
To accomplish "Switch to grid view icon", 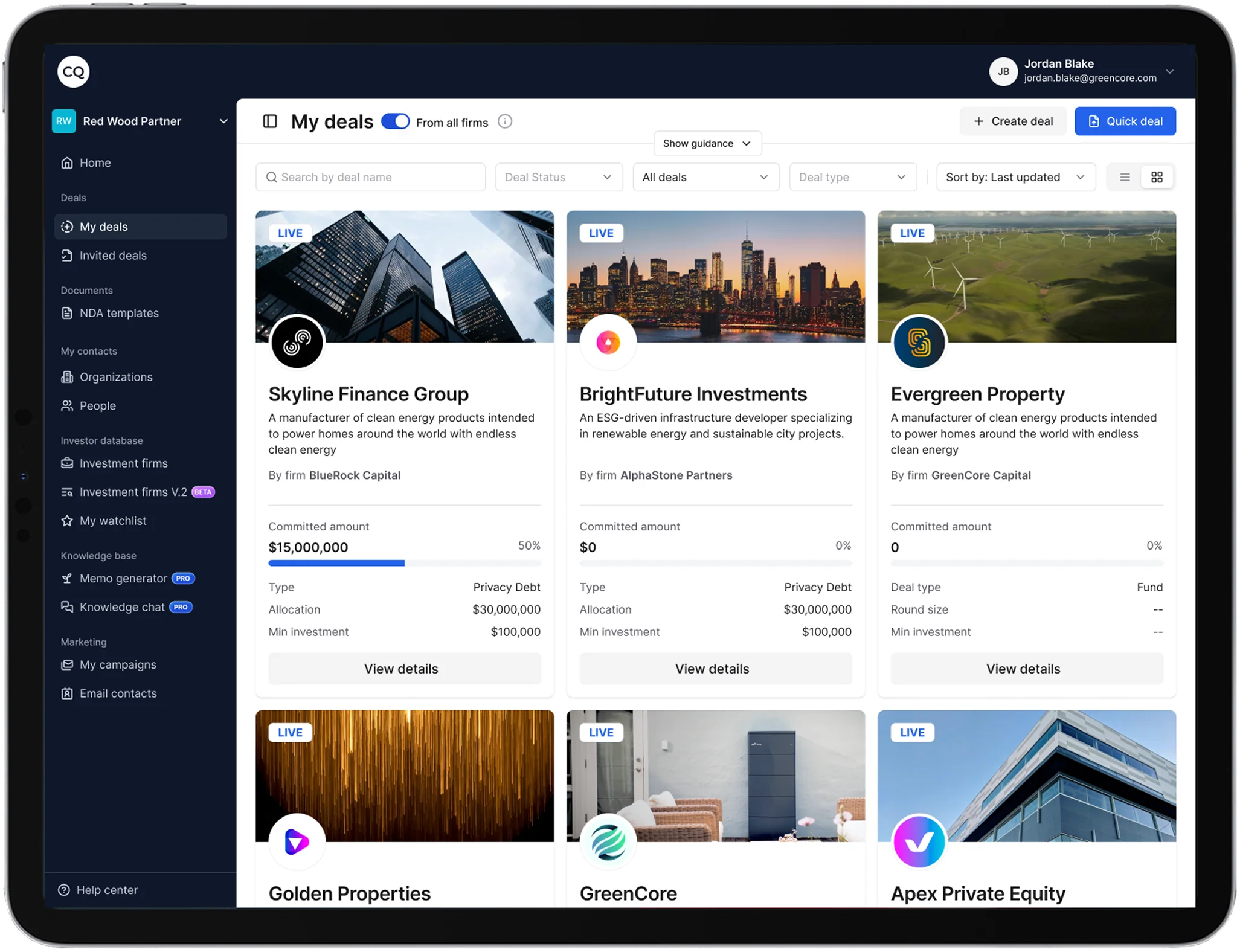I will (x=1157, y=177).
